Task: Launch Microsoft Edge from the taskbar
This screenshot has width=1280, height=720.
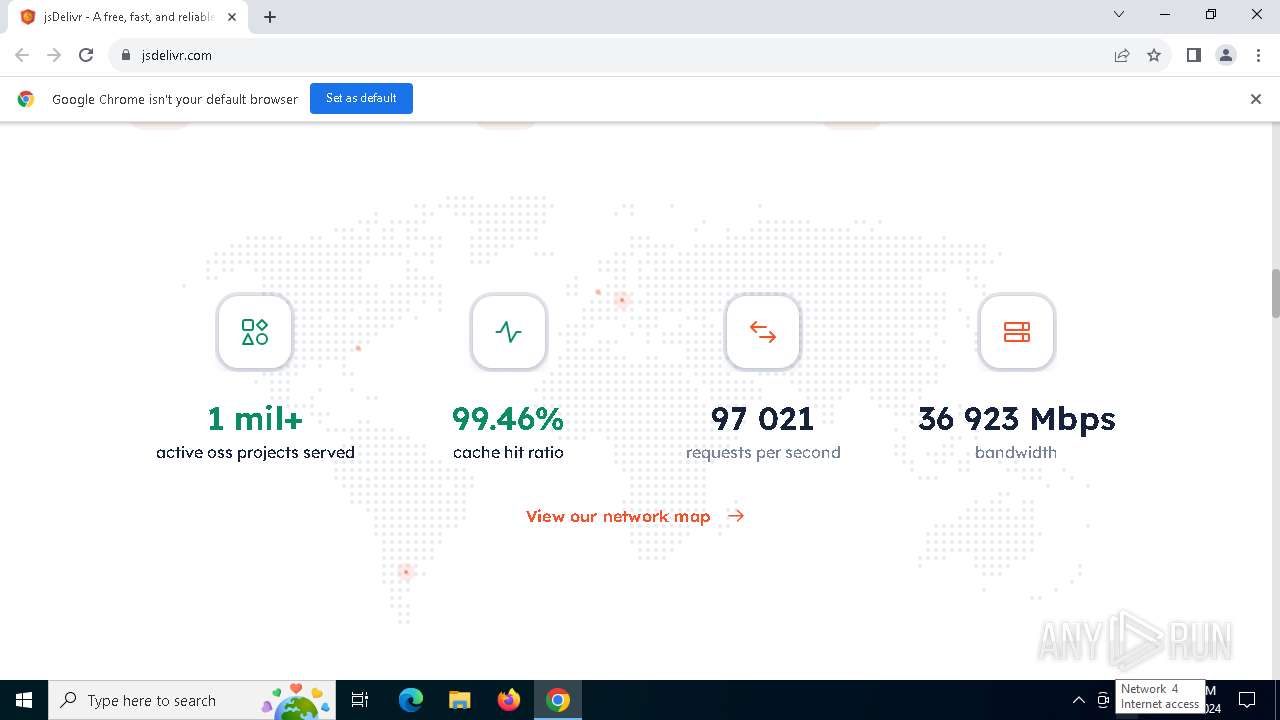Action: (x=411, y=700)
